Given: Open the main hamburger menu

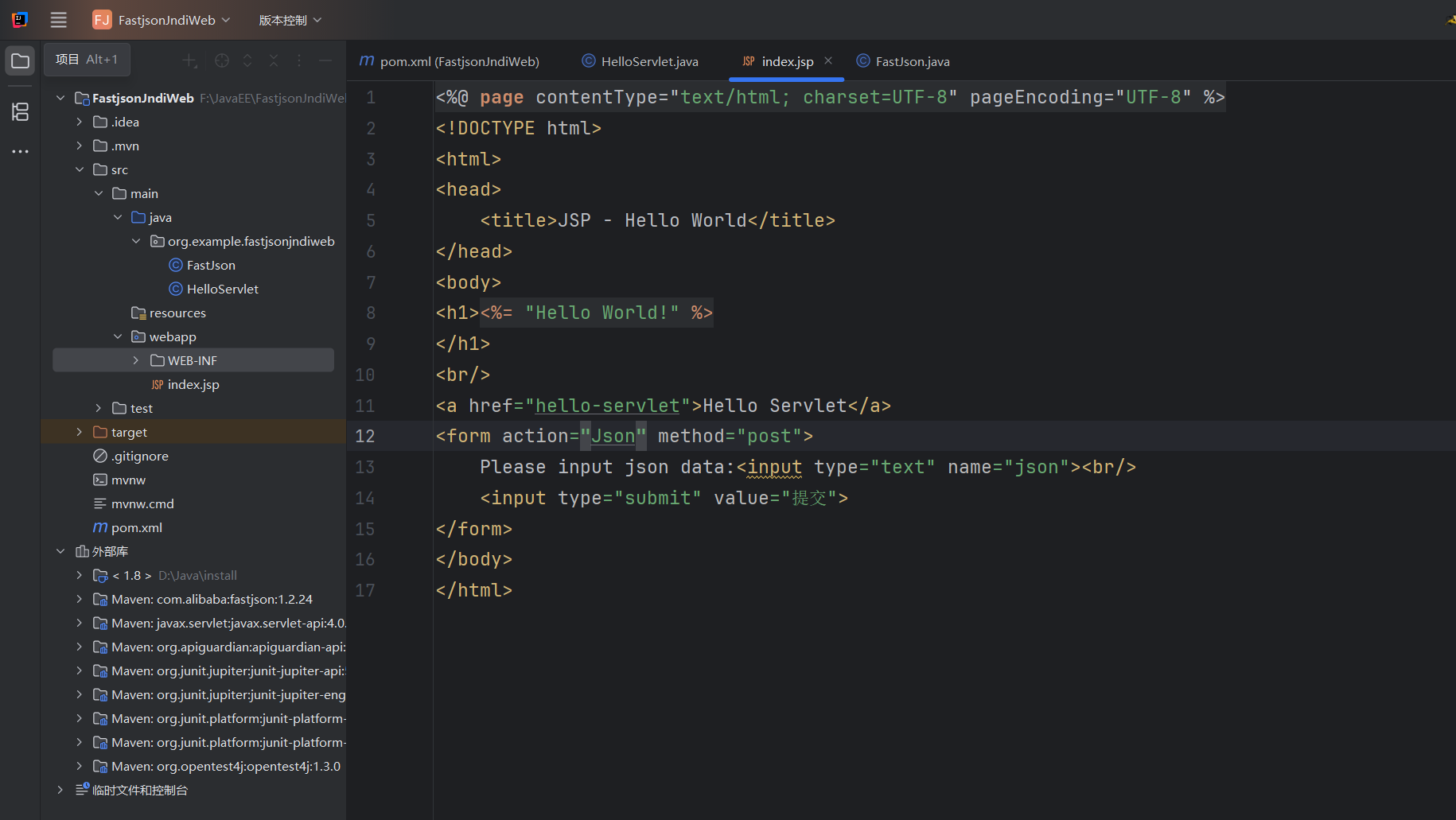Looking at the screenshot, I should point(58,20).
